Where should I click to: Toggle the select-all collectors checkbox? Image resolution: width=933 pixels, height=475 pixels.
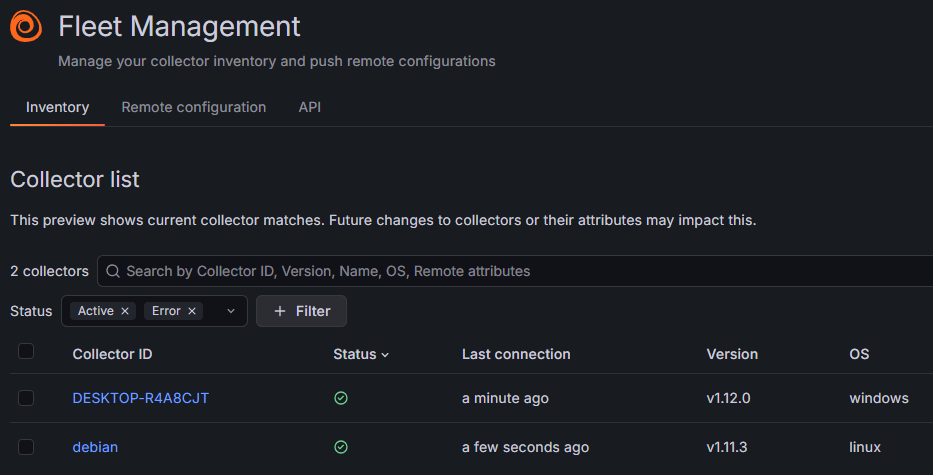click(x=26, y=351)
